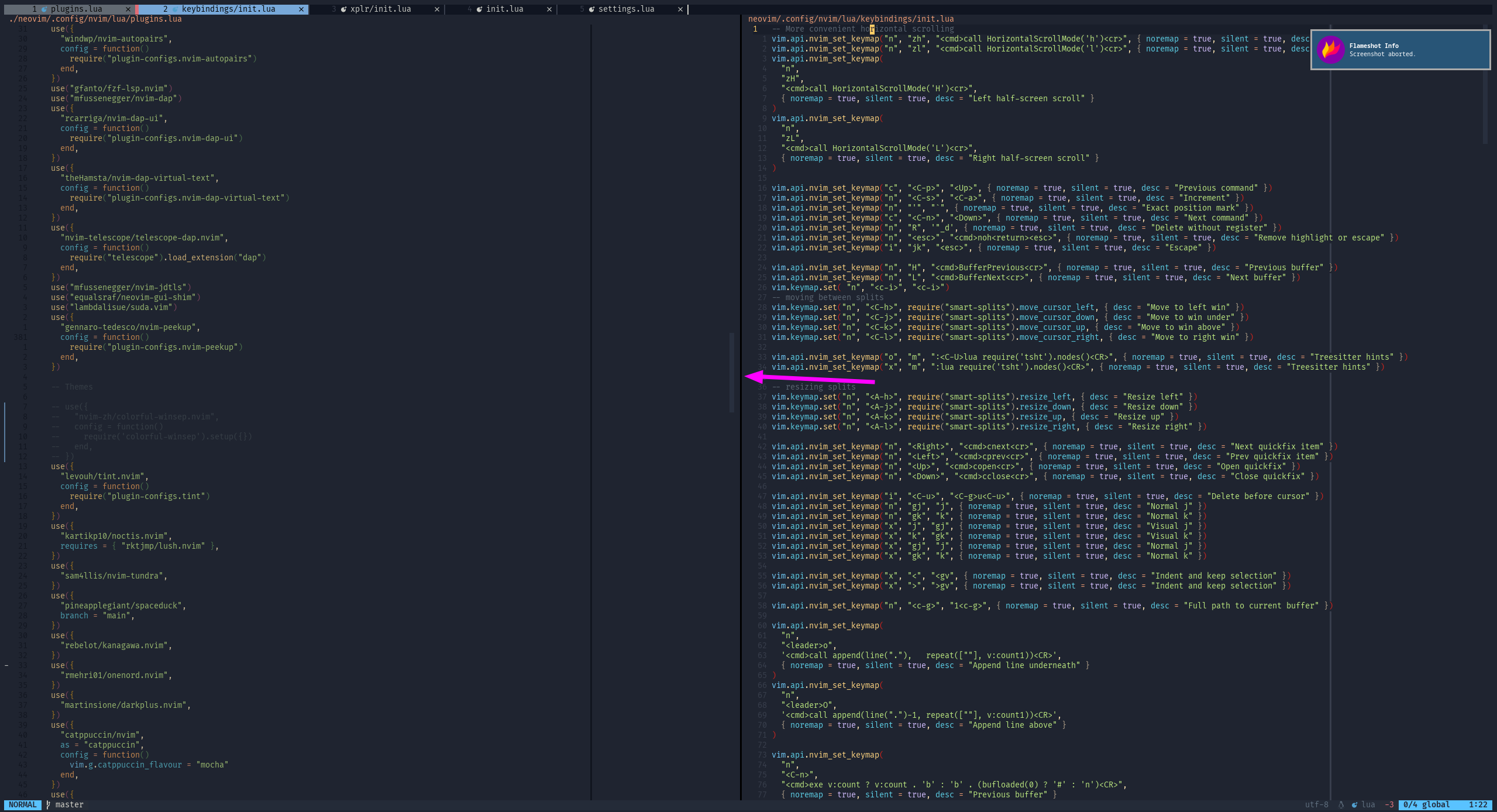Click the red -3 diff count in statusline

pyautogui.click(x=1389, y=805)
